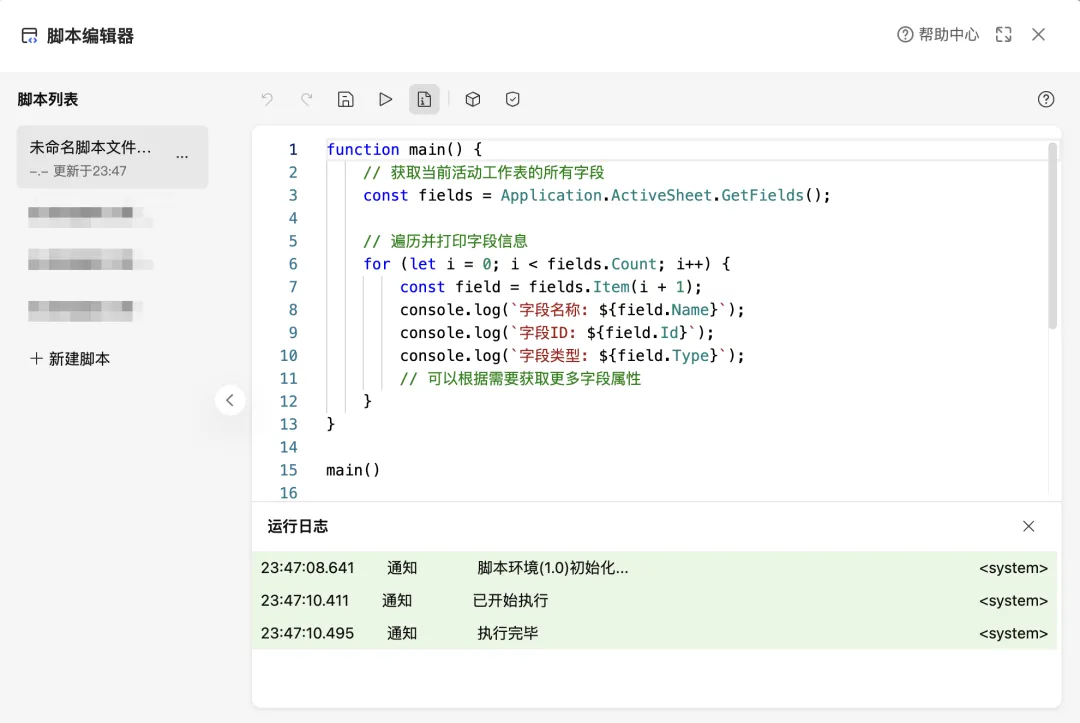Select the log row 执行完毕
1080x723 pixels.
[654, 633]
